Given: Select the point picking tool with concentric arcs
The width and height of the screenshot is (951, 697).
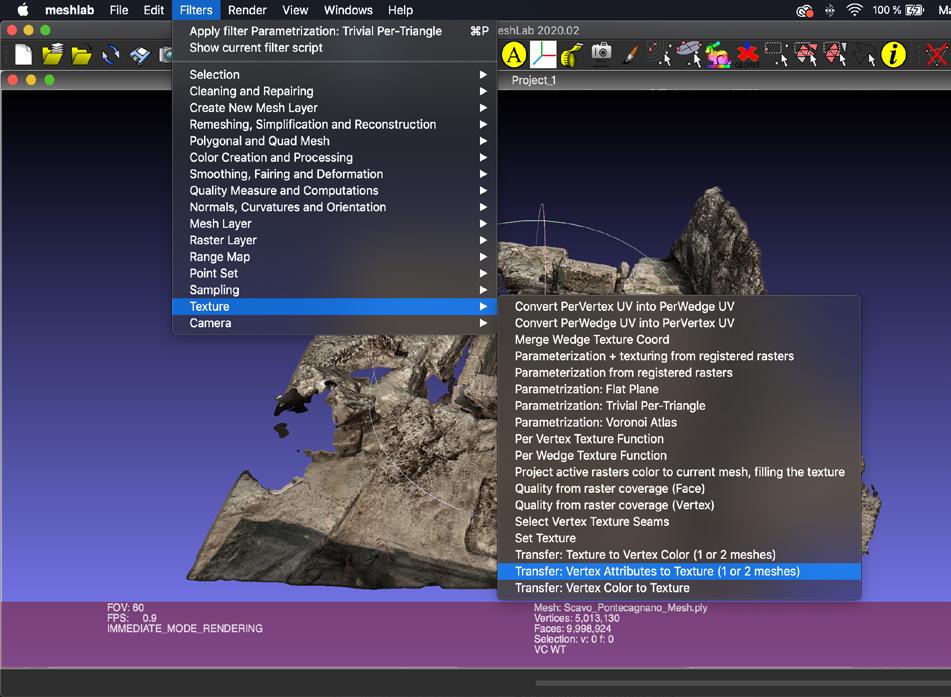Looking at the screenshot, I should coord(659,54).
